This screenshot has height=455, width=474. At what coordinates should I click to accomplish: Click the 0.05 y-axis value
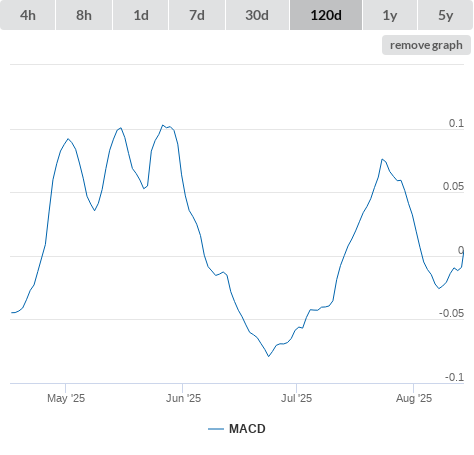tap(453, 186)
